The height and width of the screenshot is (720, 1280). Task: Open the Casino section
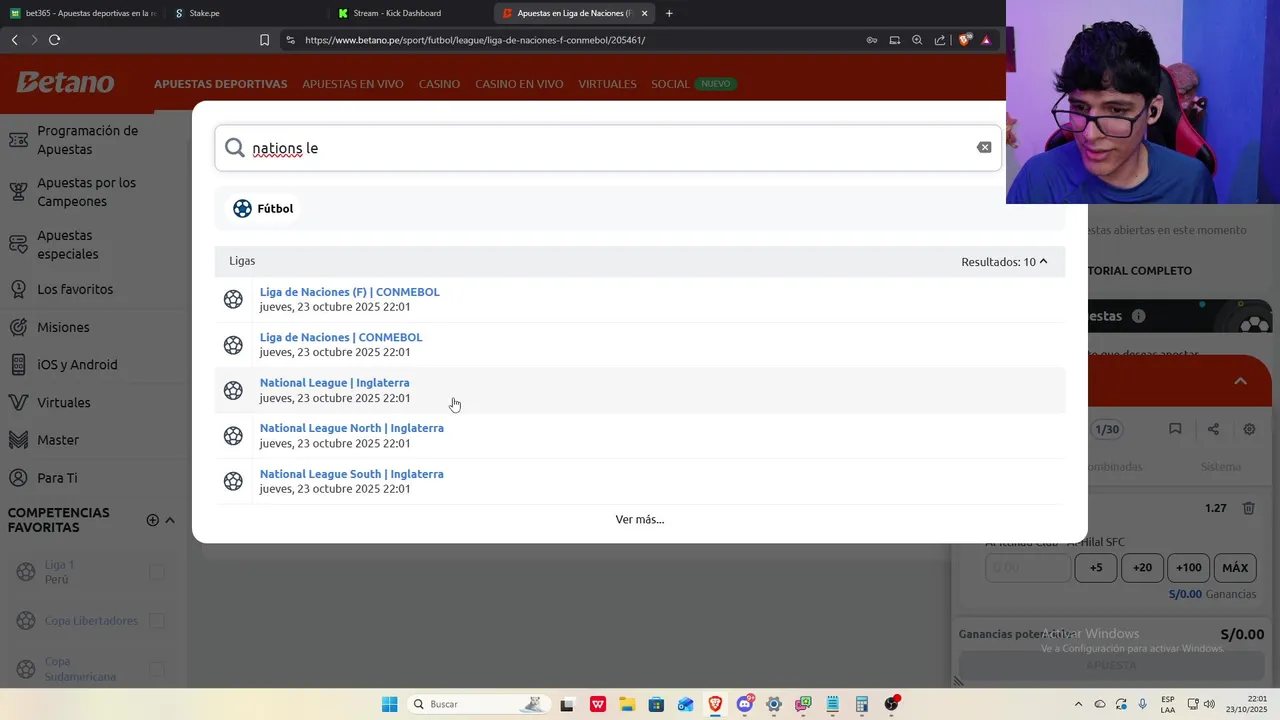439,84
